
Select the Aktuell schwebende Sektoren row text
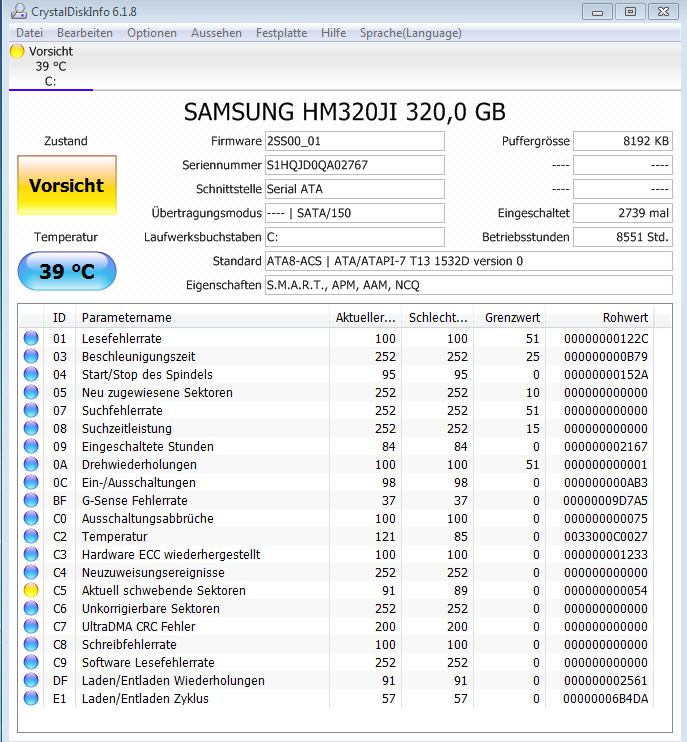tap(164, 591)
